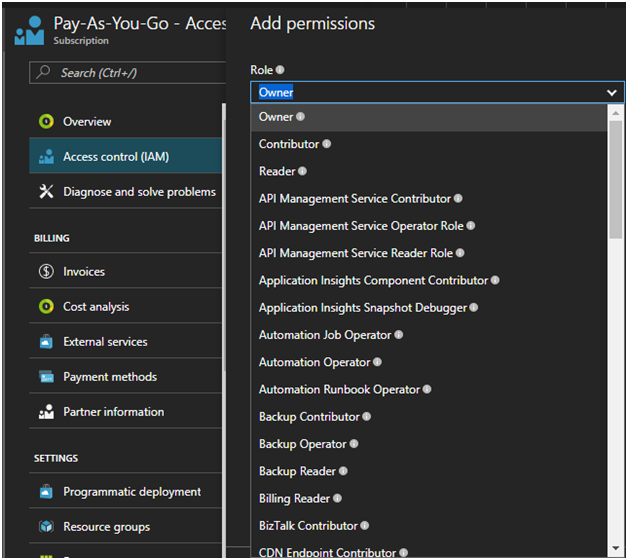Open External services

(x=125, y=342)
